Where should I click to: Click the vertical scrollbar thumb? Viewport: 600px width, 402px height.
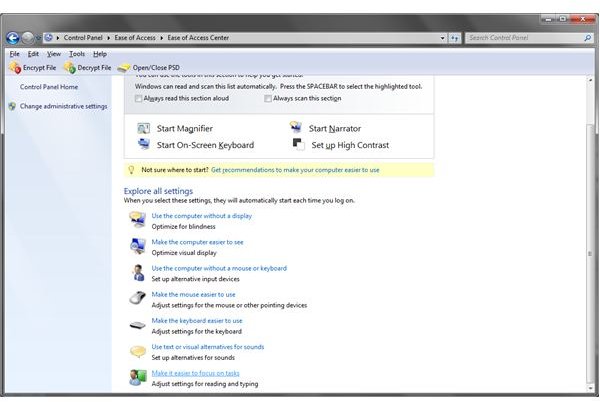point(590,253)
